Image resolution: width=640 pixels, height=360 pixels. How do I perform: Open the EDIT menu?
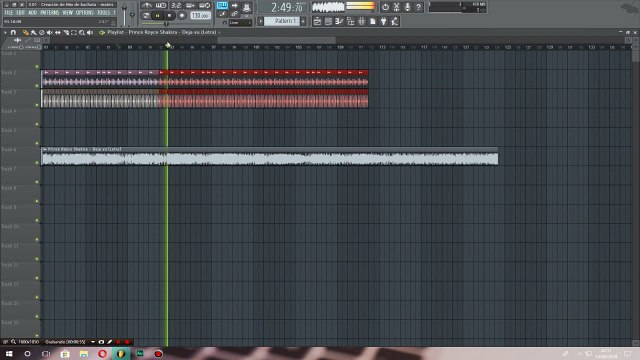(20, 13)
